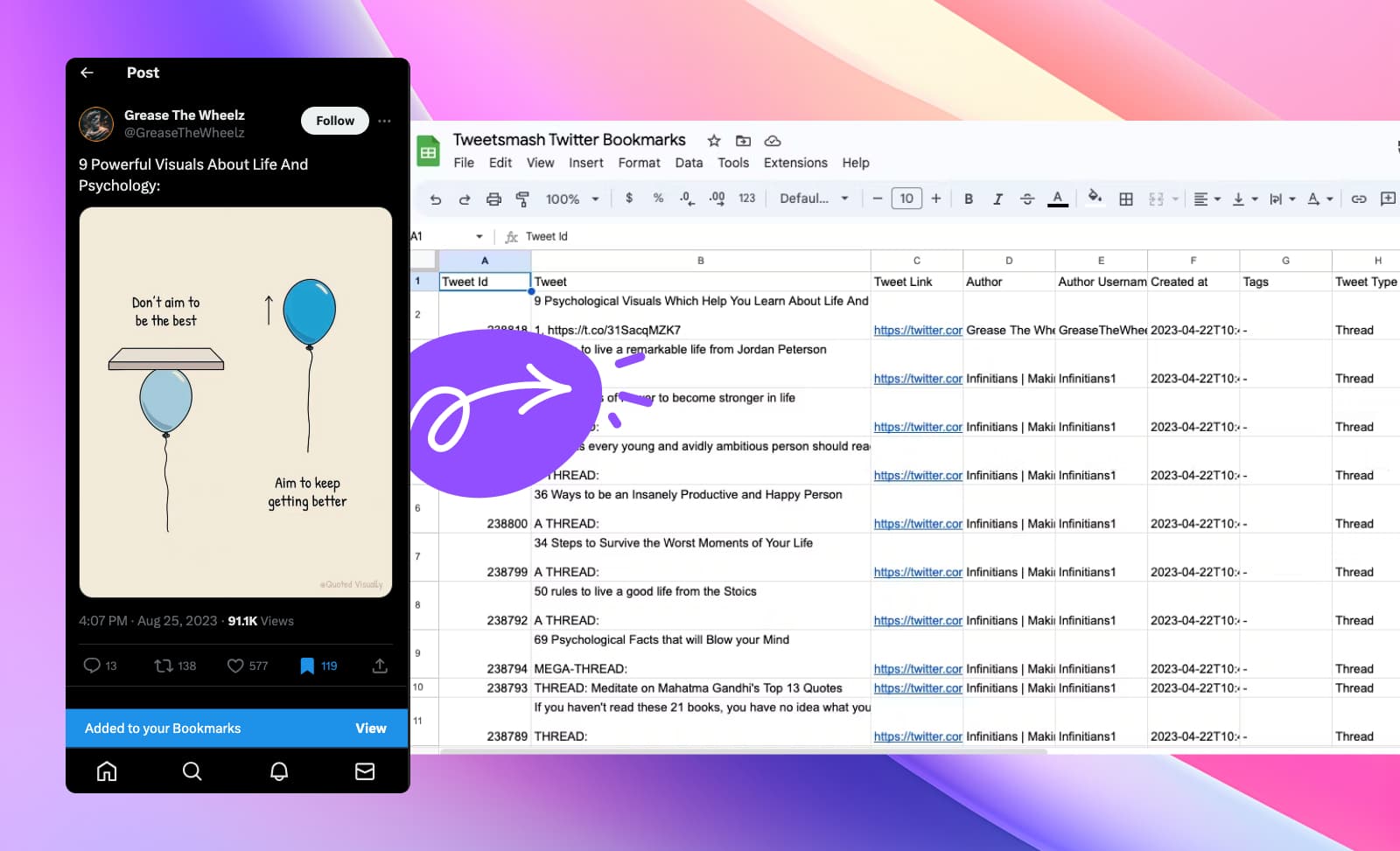Open more number formats 123
Viewport: 1400px width, 851px height.
(x=746, y=199)
